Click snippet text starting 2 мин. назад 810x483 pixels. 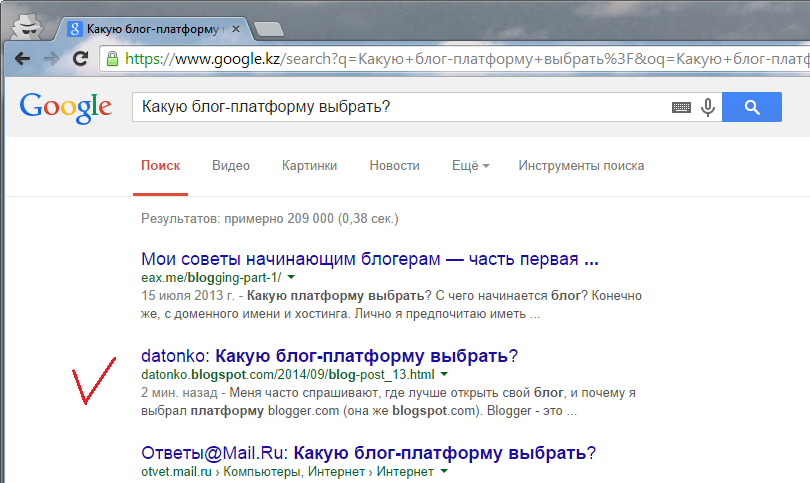(x=388, y=402)
